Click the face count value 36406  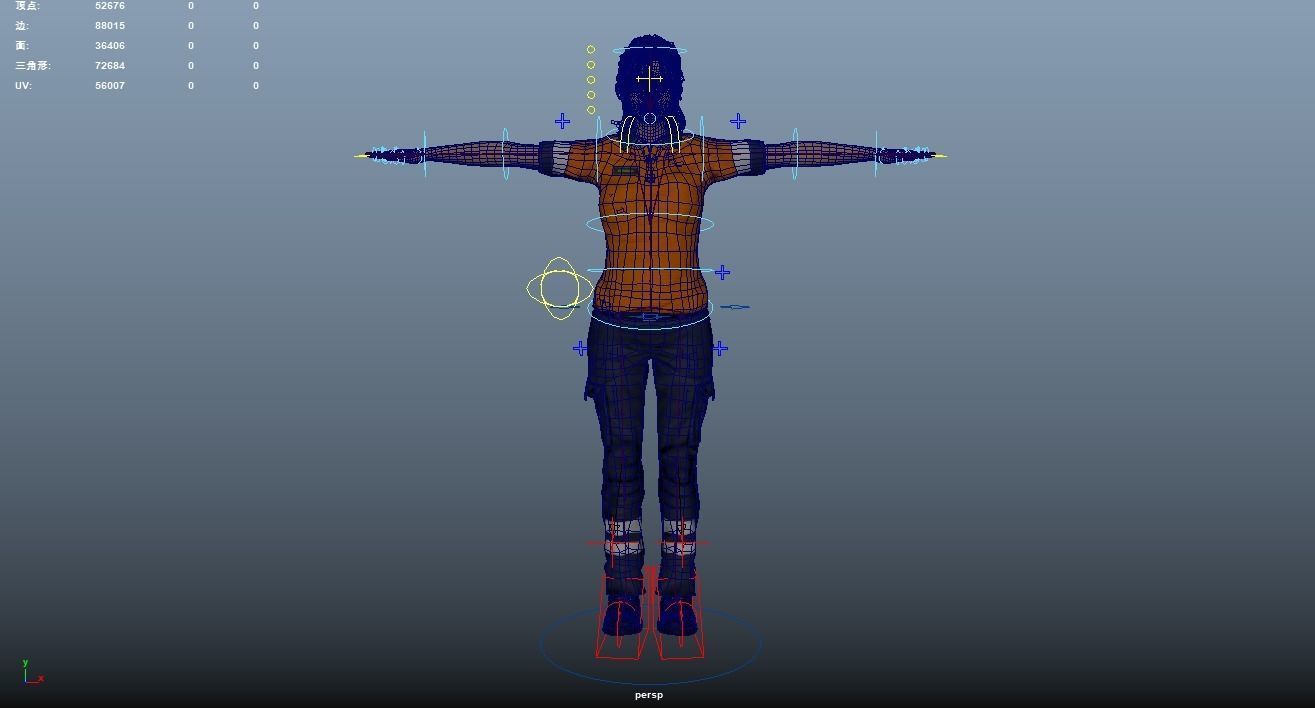coord(110,46)
